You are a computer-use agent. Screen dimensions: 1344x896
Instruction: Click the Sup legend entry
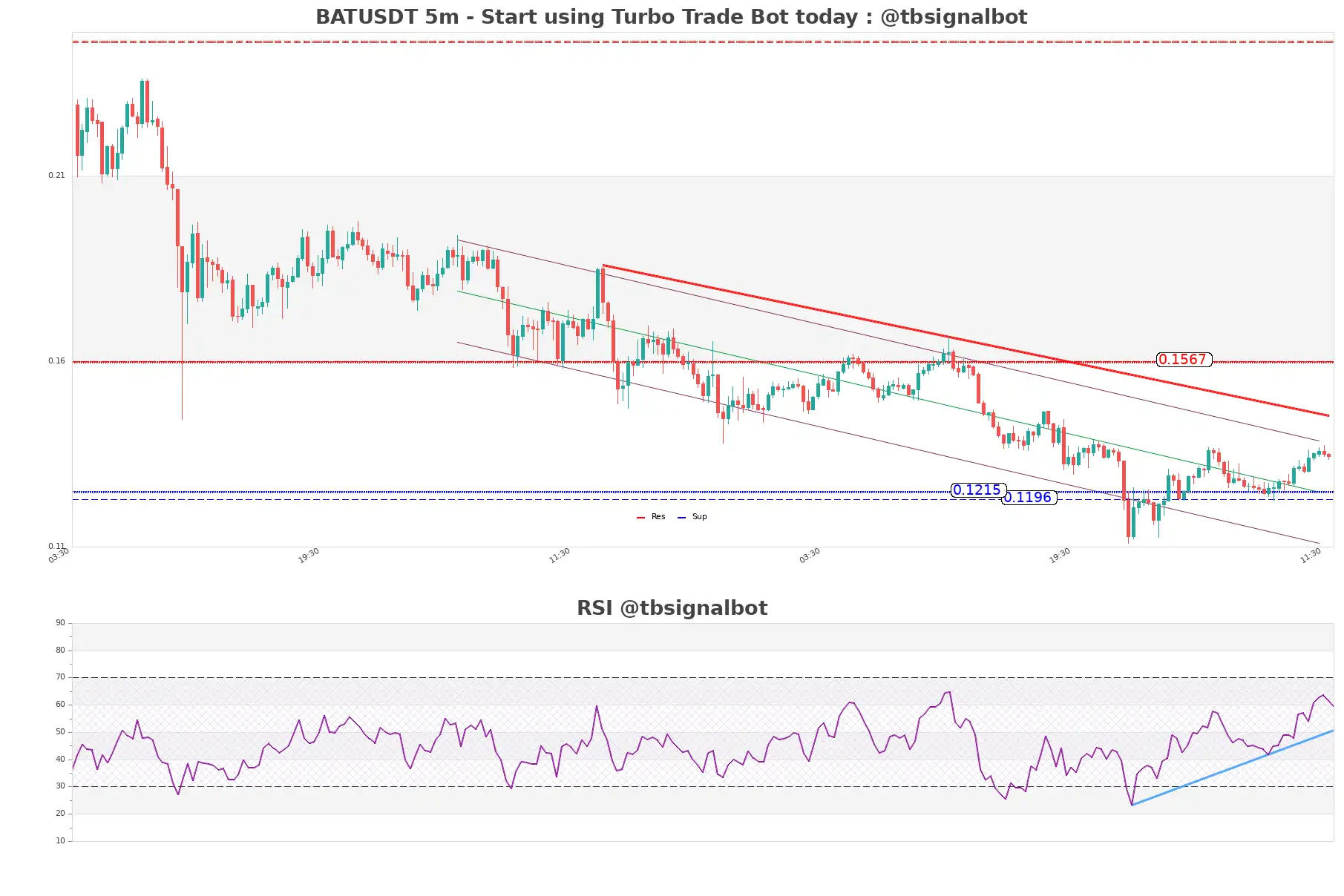[692, 517]
